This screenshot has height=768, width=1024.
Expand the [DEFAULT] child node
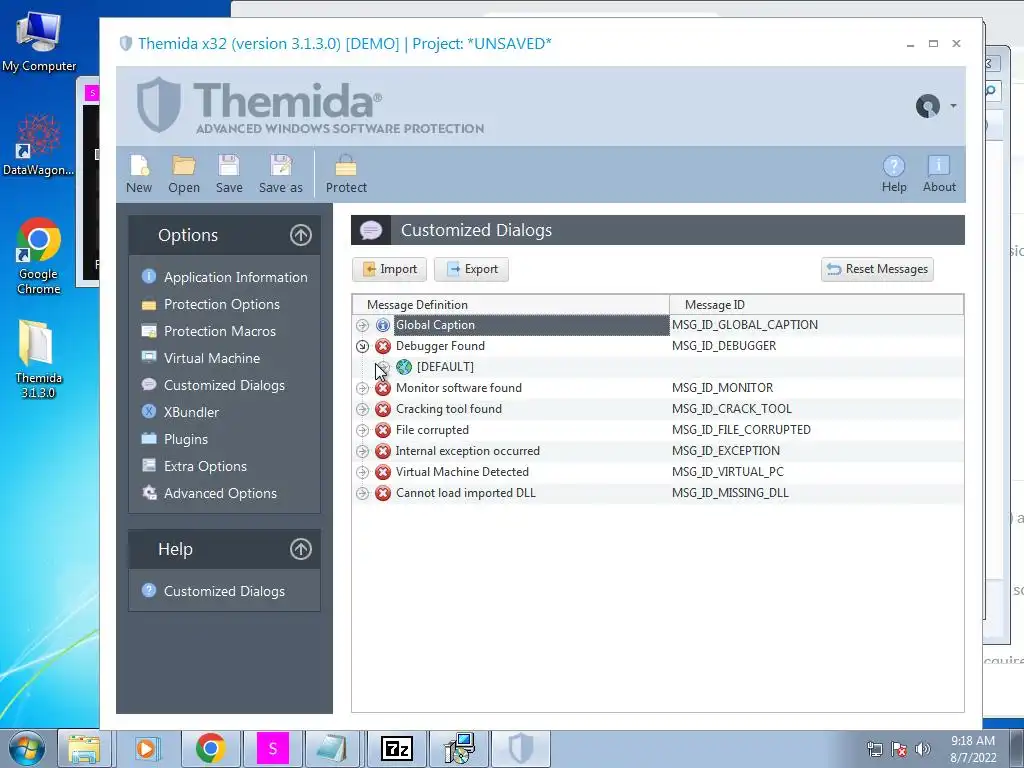tap(383, 367)
